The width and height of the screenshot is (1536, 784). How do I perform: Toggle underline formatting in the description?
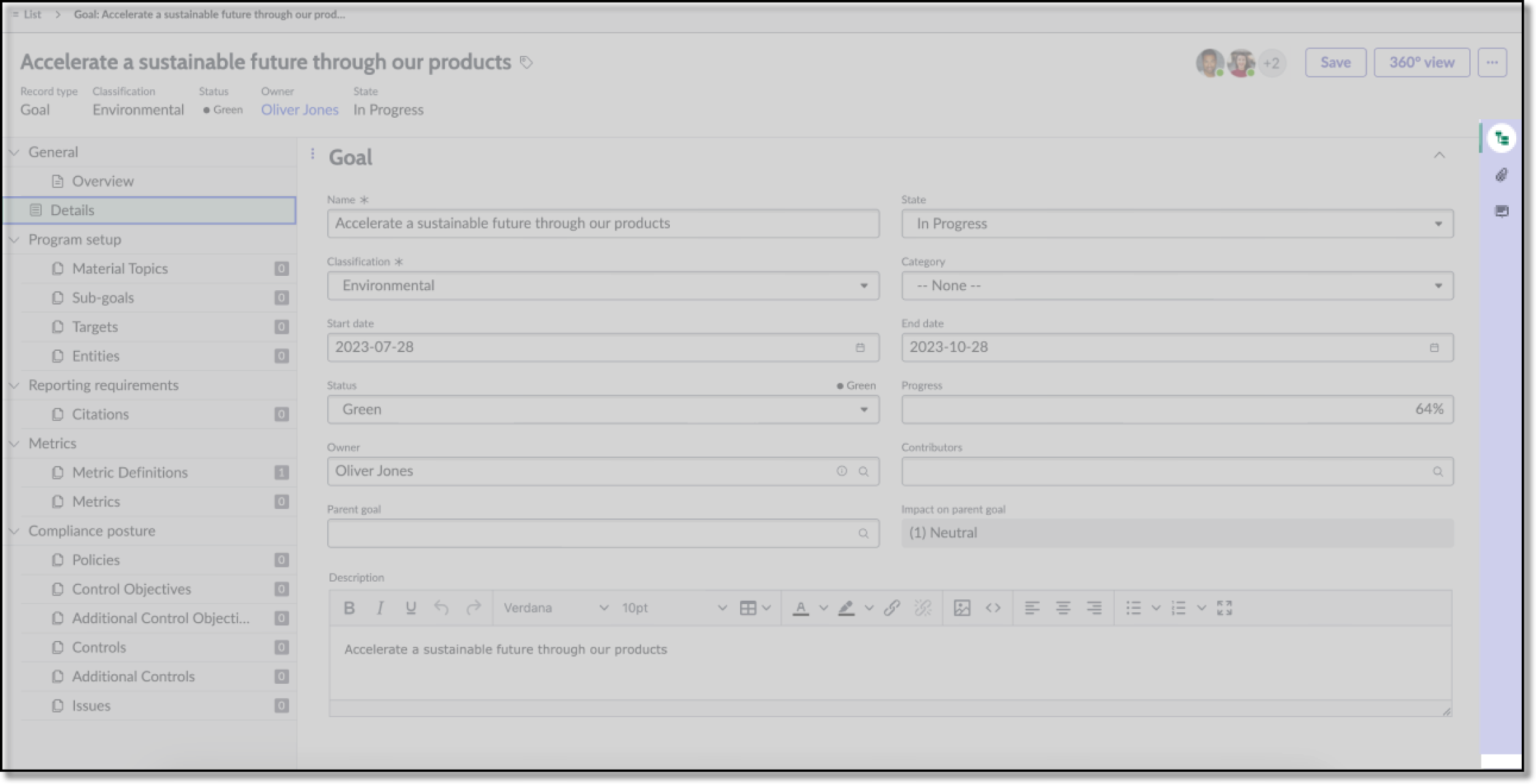[410, 608]
